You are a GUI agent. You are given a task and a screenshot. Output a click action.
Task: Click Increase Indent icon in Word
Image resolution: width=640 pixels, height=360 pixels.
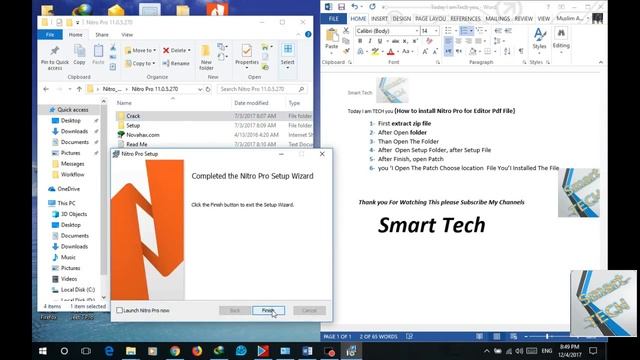point(508,31)
